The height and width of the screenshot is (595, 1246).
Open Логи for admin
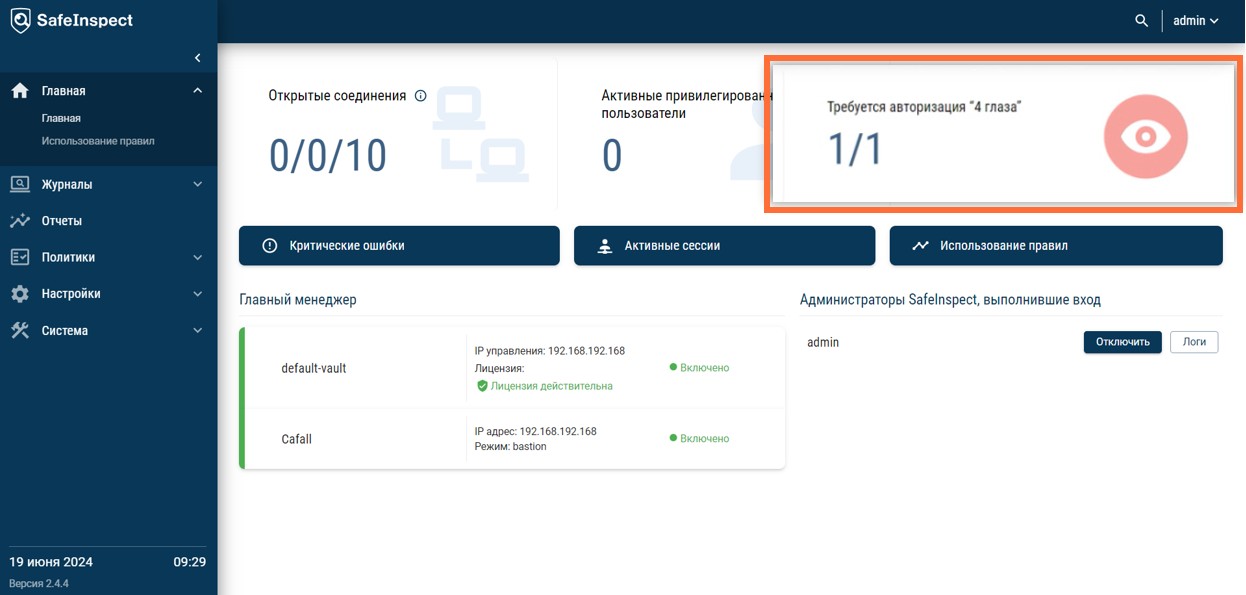(1194, 342)
